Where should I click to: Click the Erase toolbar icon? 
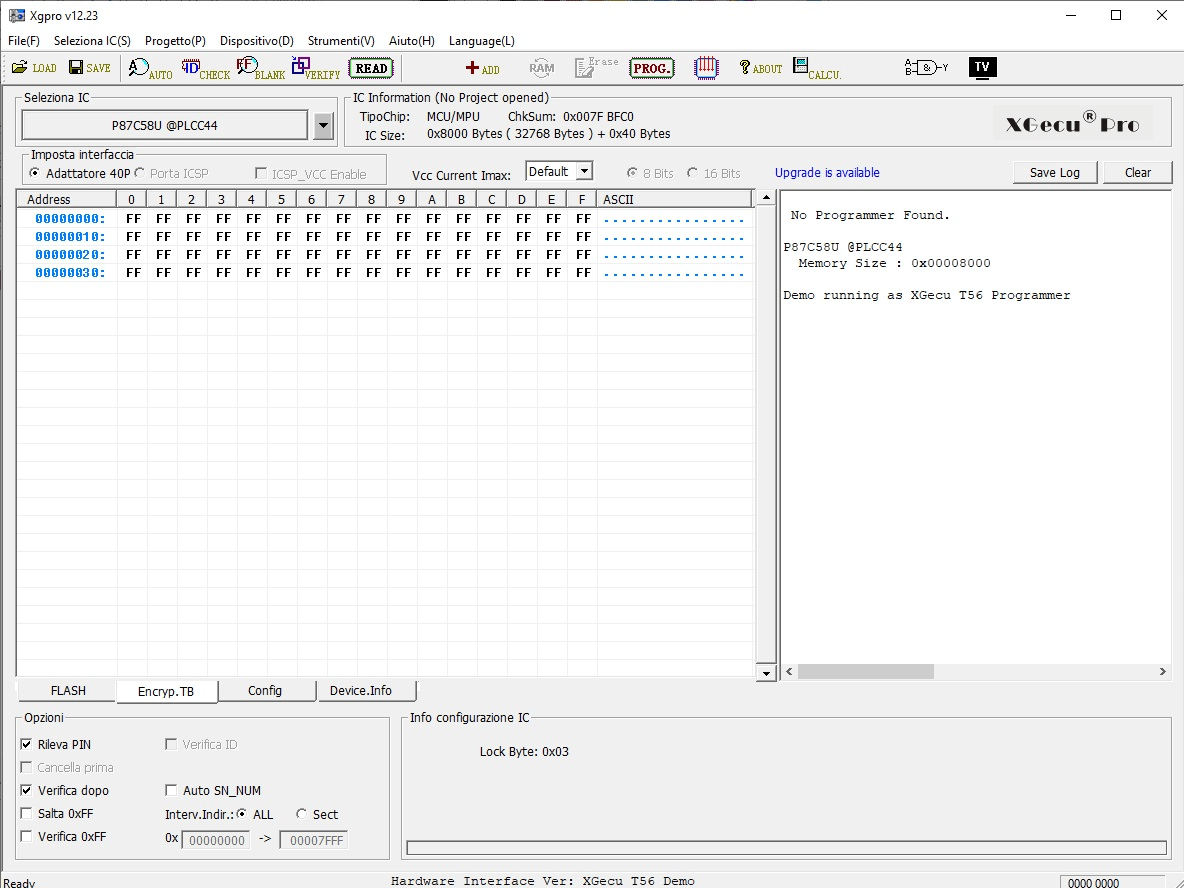click(597, 68)
